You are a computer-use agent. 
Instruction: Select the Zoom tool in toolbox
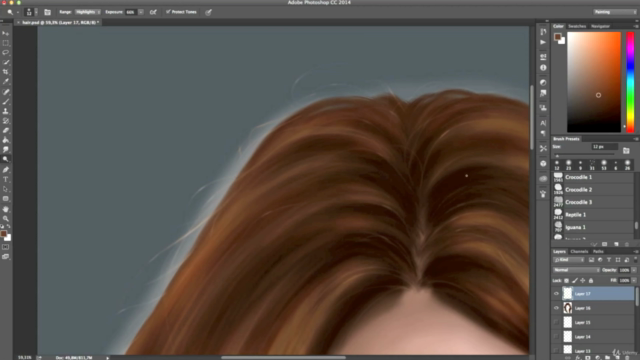click(6, 219)
